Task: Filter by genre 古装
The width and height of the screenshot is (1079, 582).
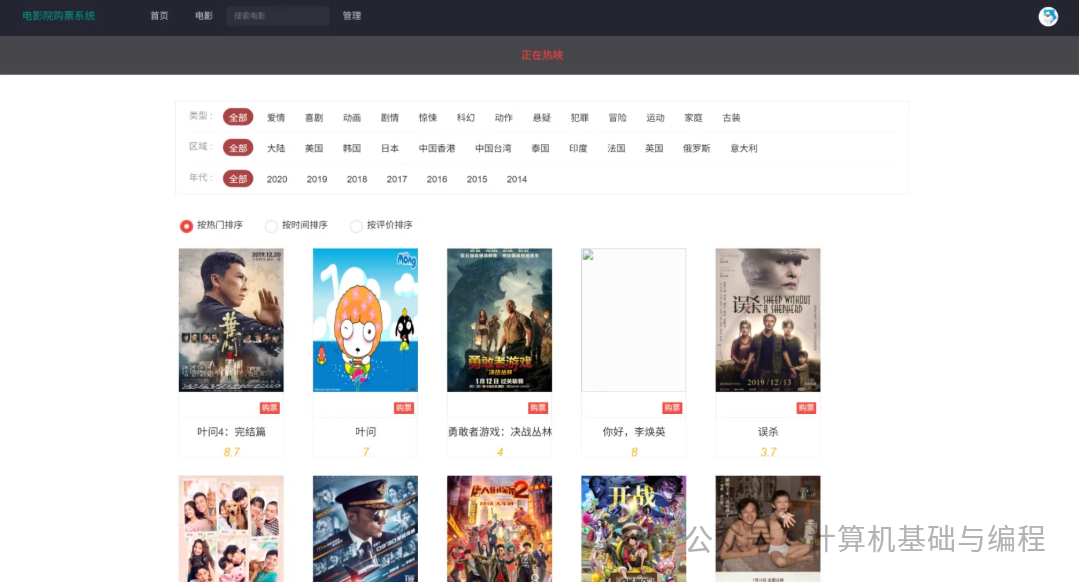Action: (731, 118)
